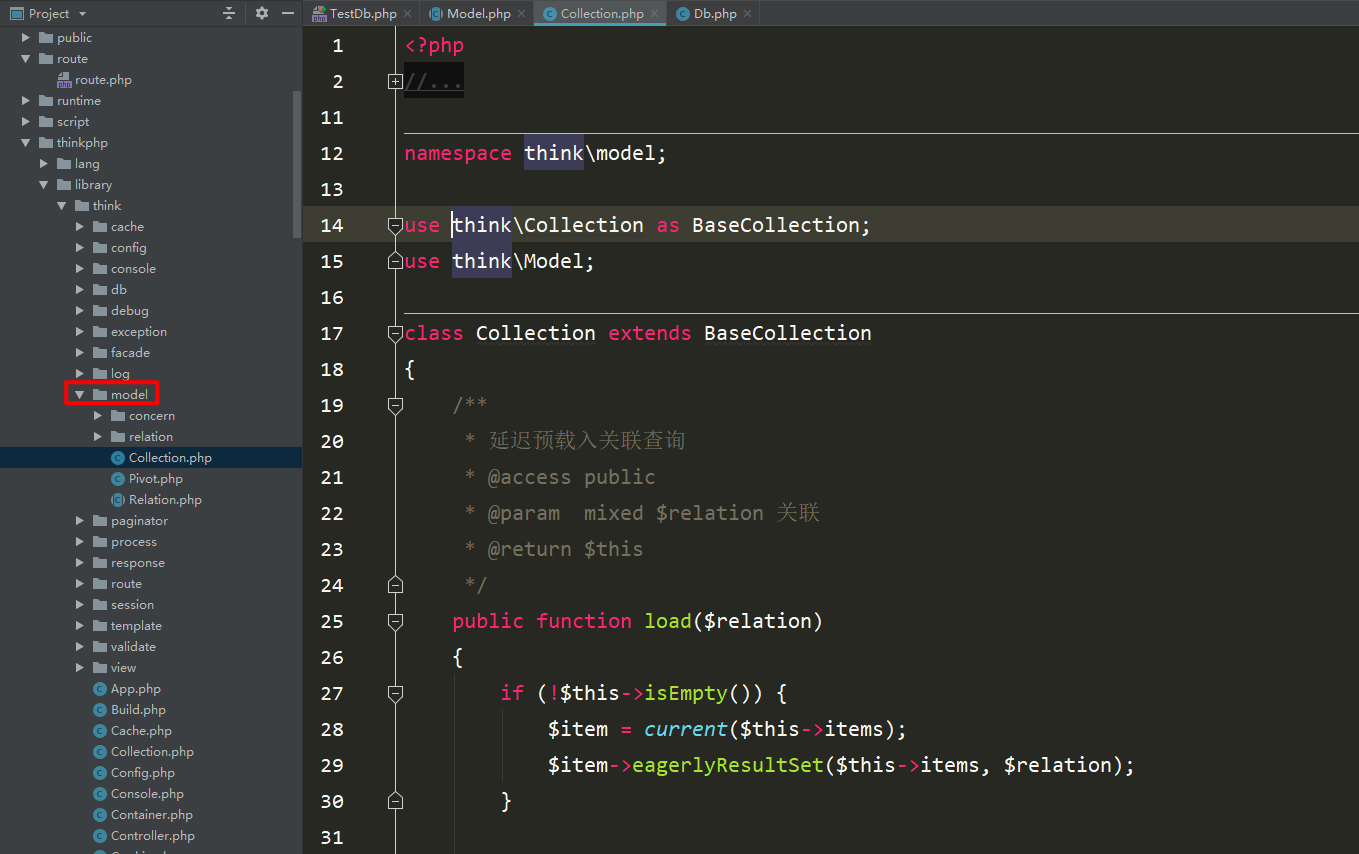Switch to the Db.php tab
This screenshot has height=854, width=1359.
coord(706,13)
